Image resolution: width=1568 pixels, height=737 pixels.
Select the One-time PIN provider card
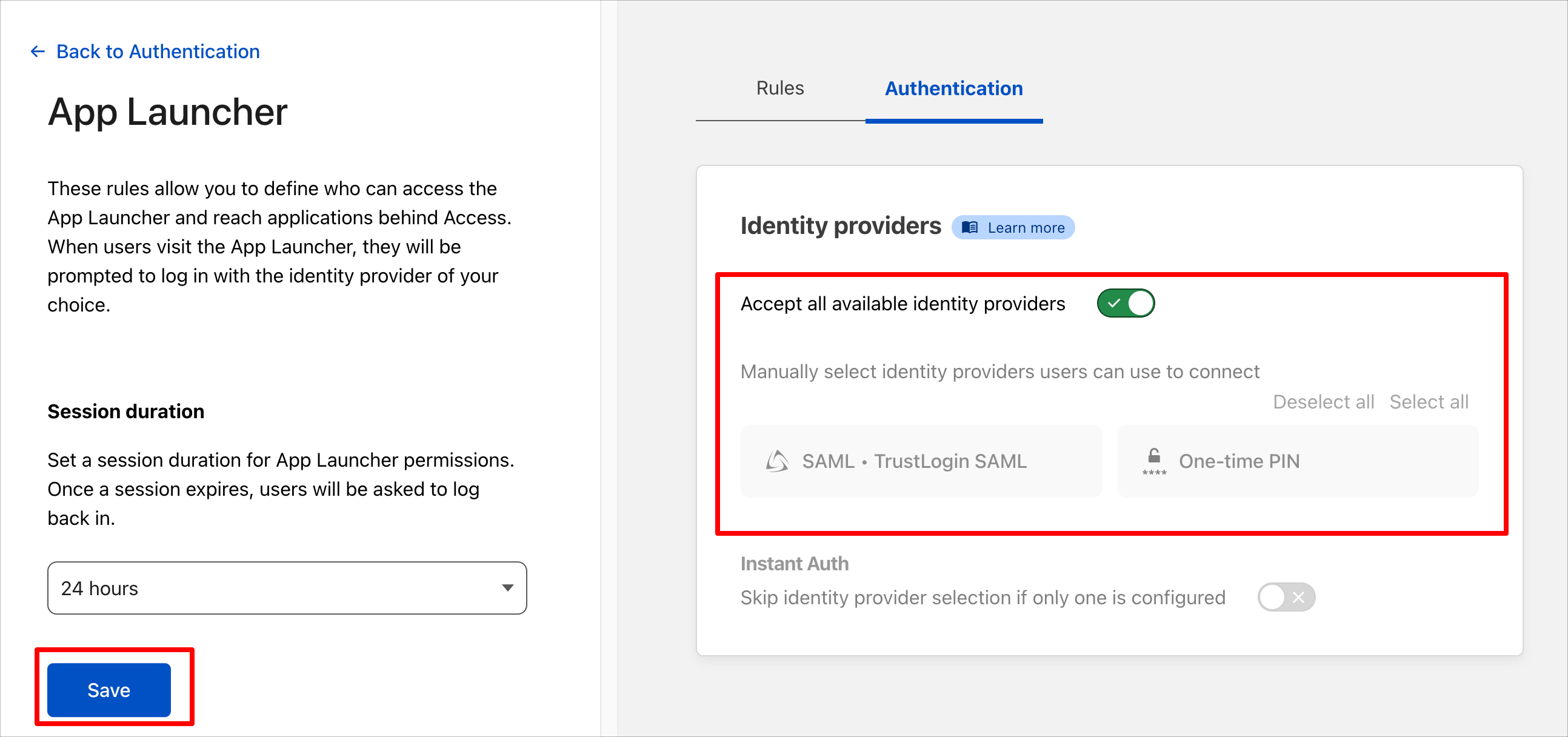[x=1297, y=461]
